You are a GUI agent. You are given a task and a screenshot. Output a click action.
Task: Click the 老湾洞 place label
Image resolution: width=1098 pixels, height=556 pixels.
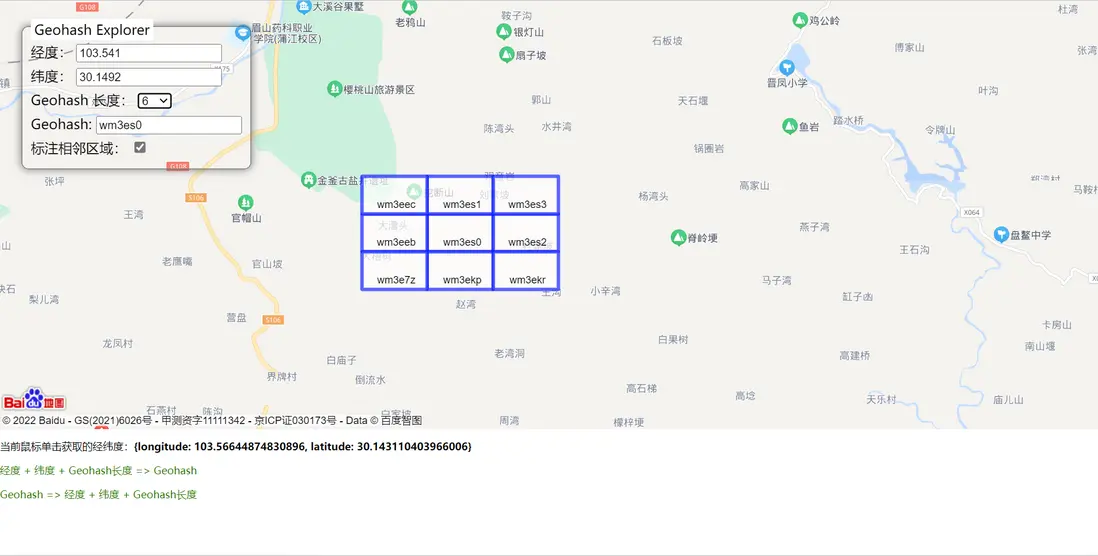point(509,353)
